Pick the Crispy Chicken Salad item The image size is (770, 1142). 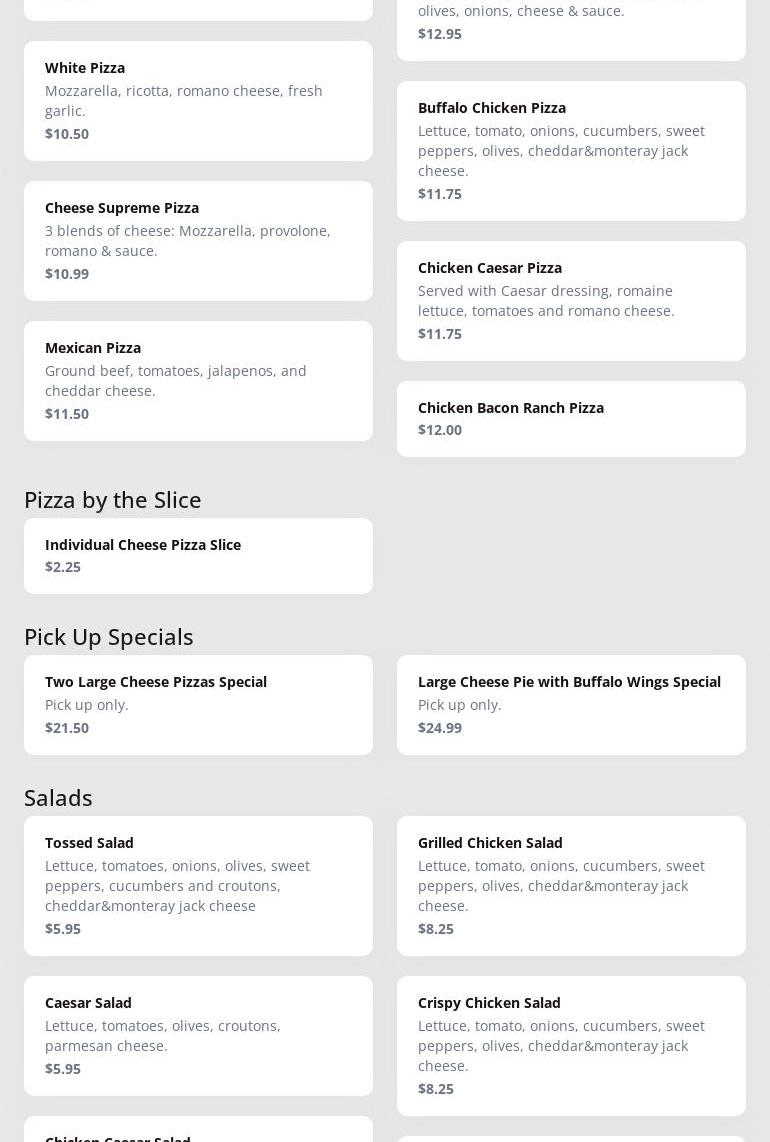[571, 1045]
